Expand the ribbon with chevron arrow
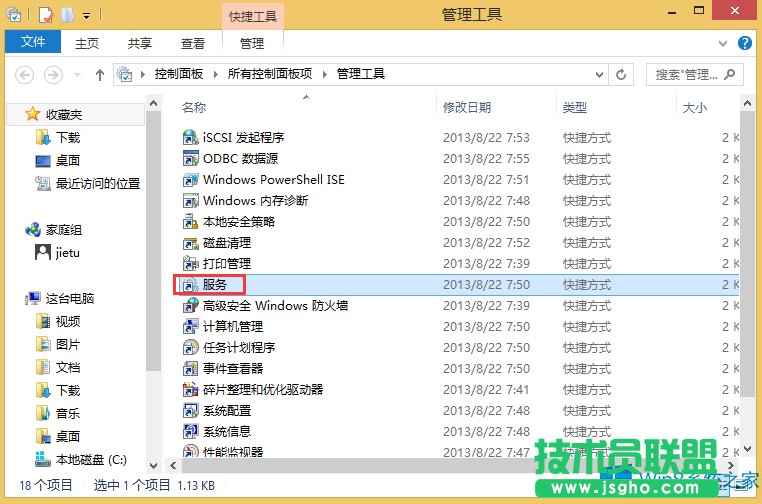 tap(723, 43)
